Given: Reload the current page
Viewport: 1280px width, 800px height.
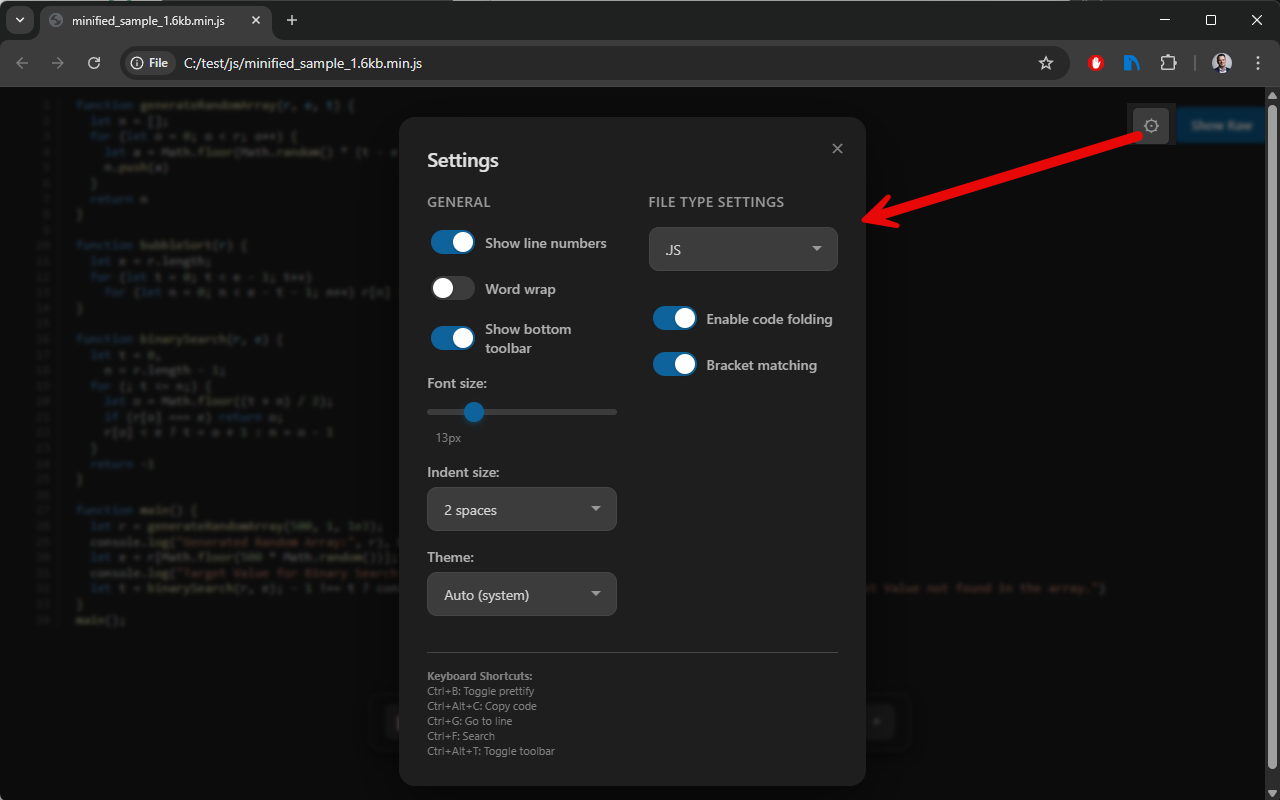Looking at the screenshot, I should click(93, 62).
